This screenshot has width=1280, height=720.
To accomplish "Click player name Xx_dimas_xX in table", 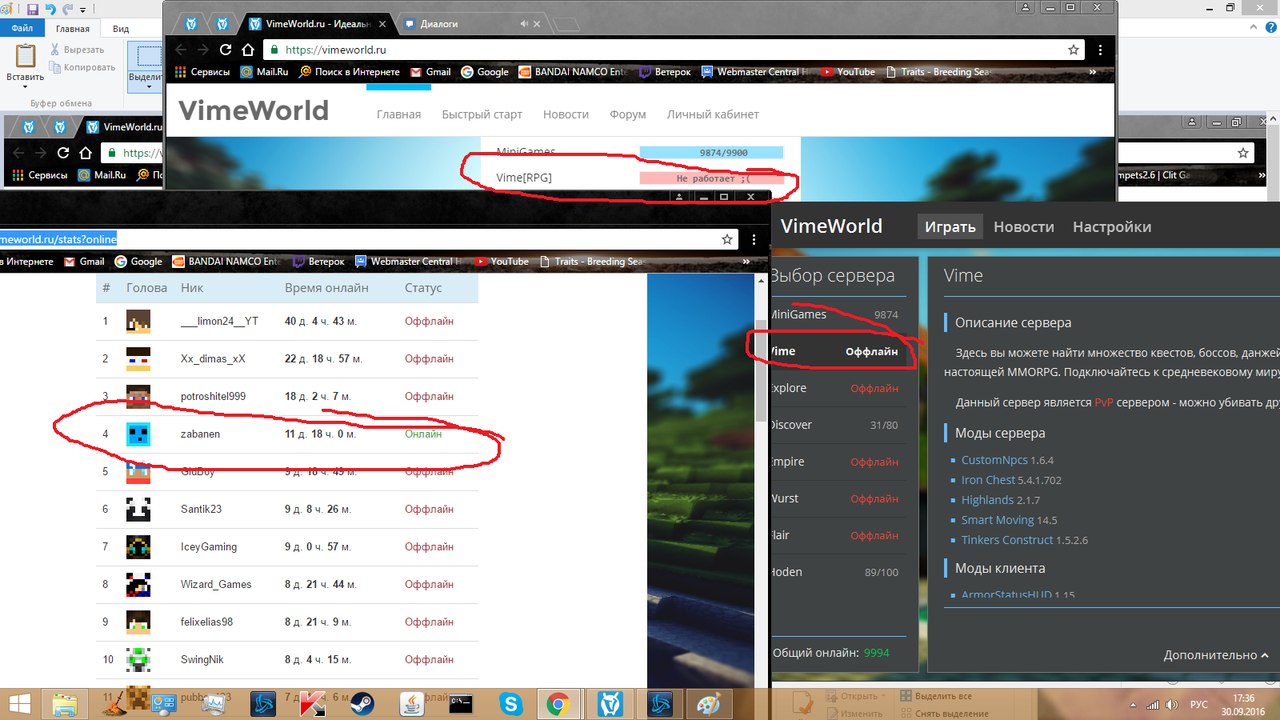I will coord(212,358).
